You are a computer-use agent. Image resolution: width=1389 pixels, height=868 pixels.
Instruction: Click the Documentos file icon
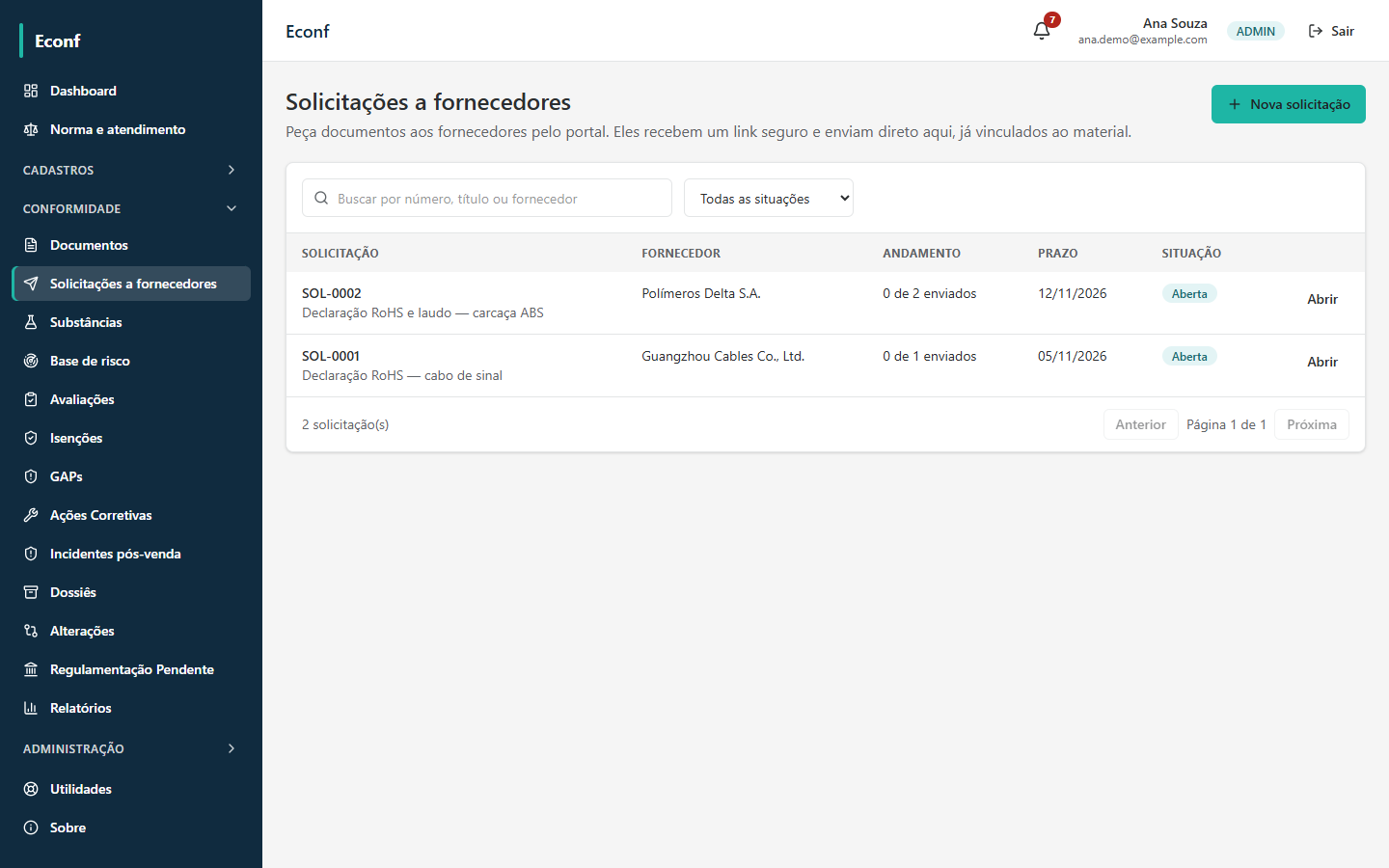point(31,245)
